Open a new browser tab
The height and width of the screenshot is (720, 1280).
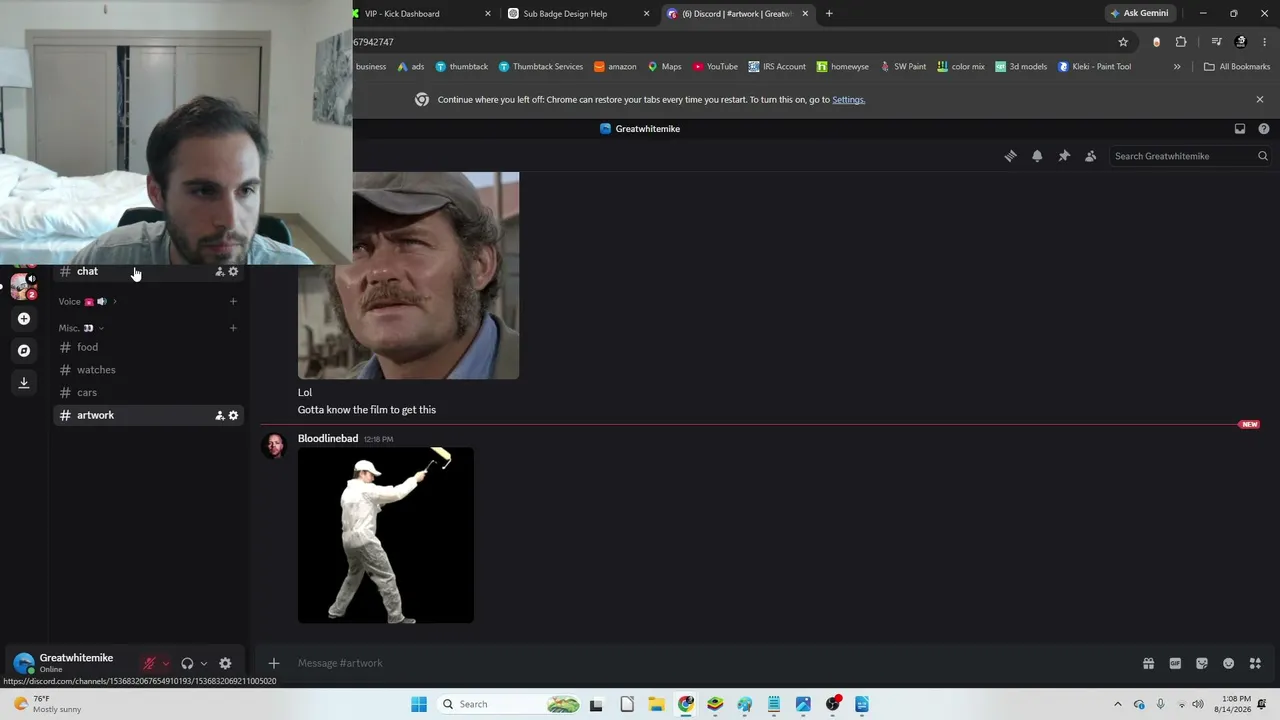[x=829, y=14]
